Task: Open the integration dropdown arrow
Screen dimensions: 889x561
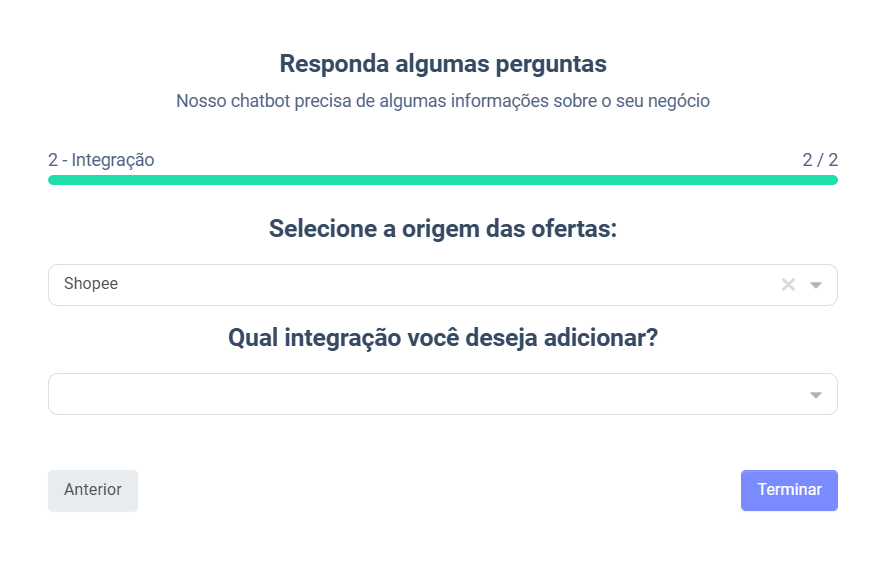Action: pyautogui.click(x=816, y=395)
